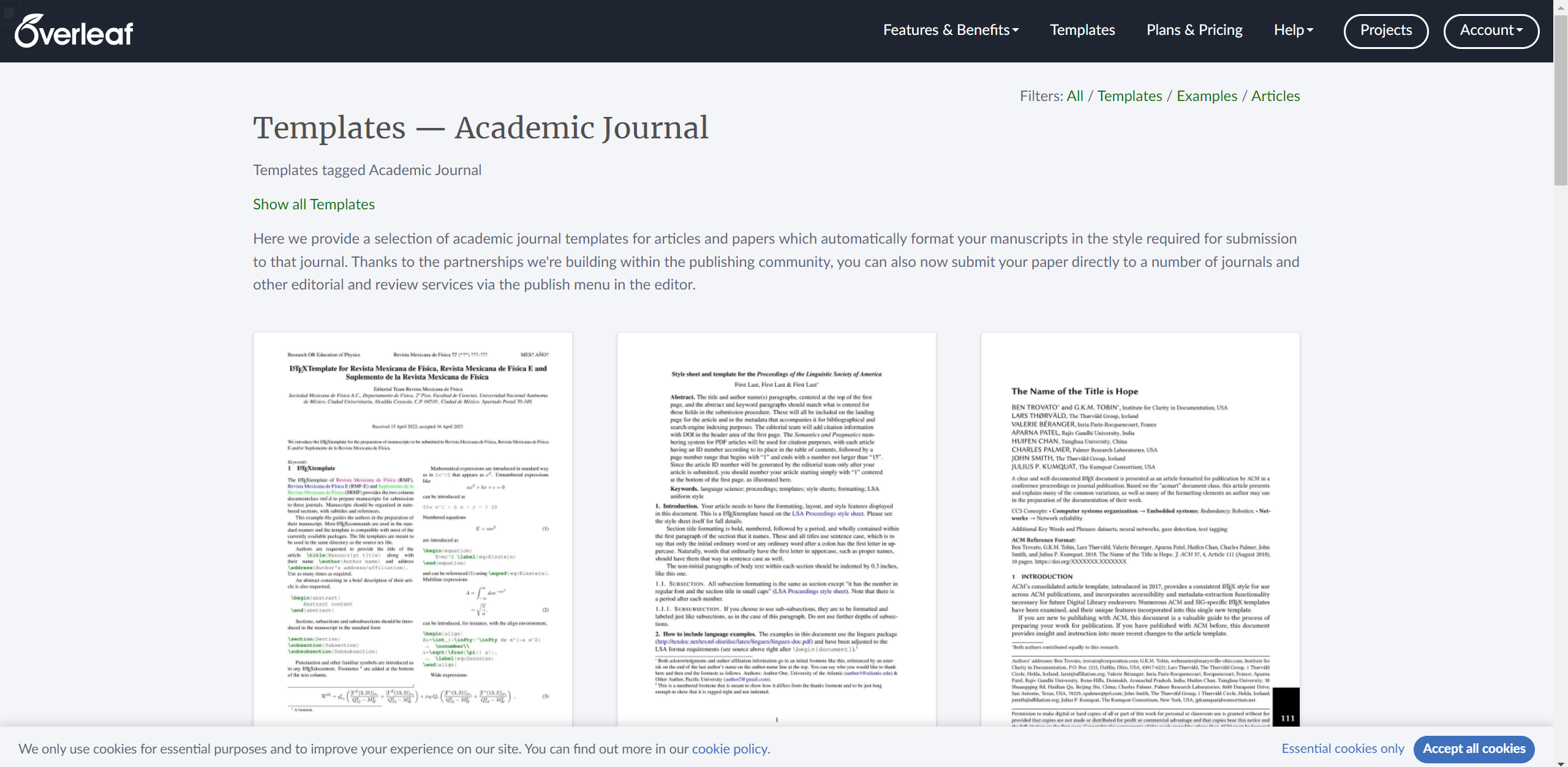Select the All filter link
Screen dimensions: 1568x767
click(1074, 96)
